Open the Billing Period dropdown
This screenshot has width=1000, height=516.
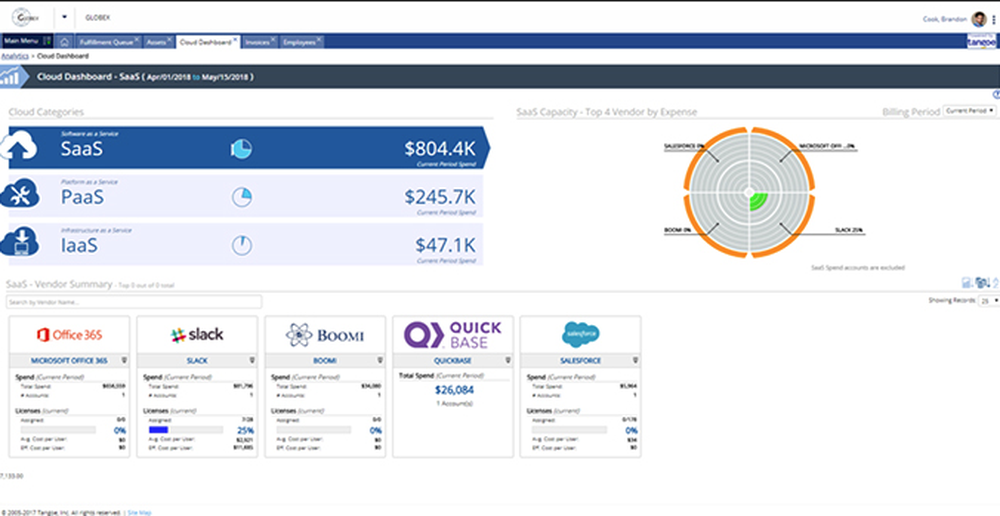coord(969,111)
